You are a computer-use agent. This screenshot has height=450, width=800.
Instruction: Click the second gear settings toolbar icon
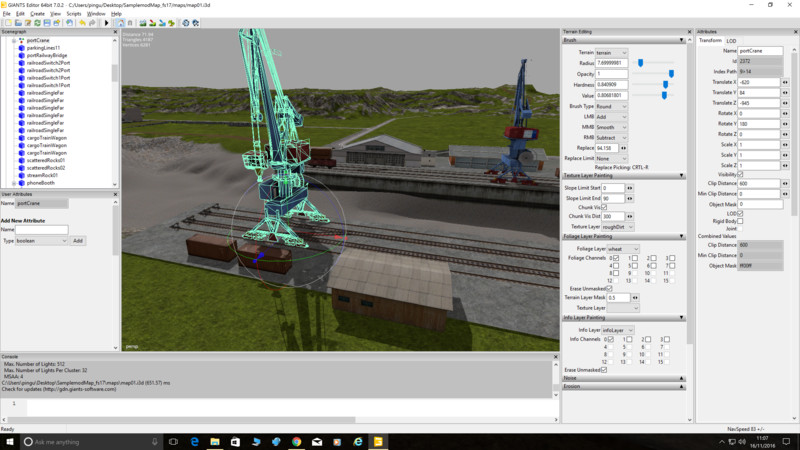point(195,23)
